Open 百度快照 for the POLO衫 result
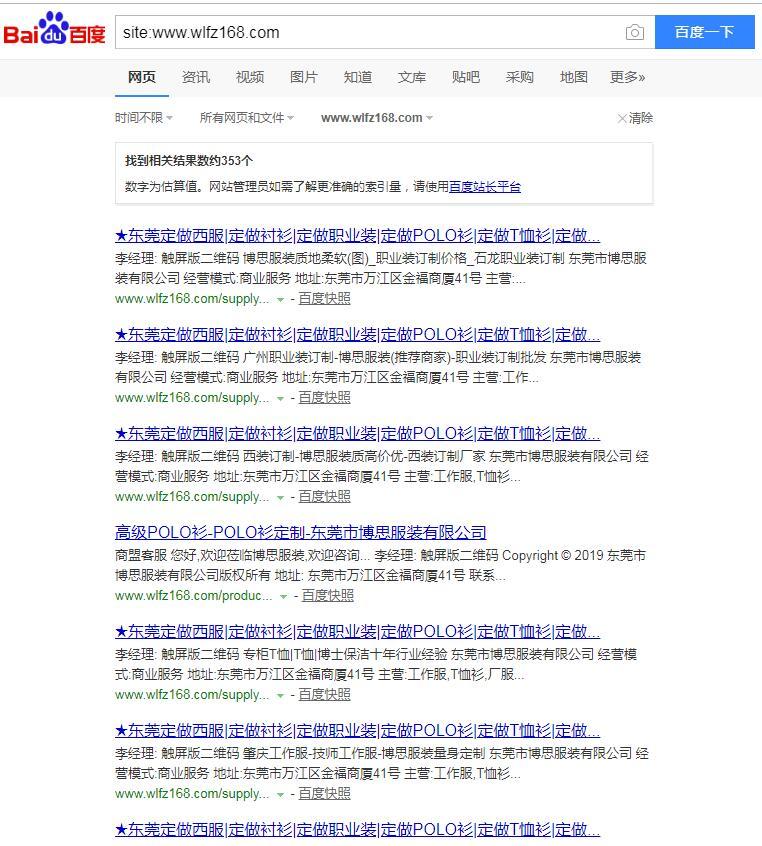 [328, 596]
